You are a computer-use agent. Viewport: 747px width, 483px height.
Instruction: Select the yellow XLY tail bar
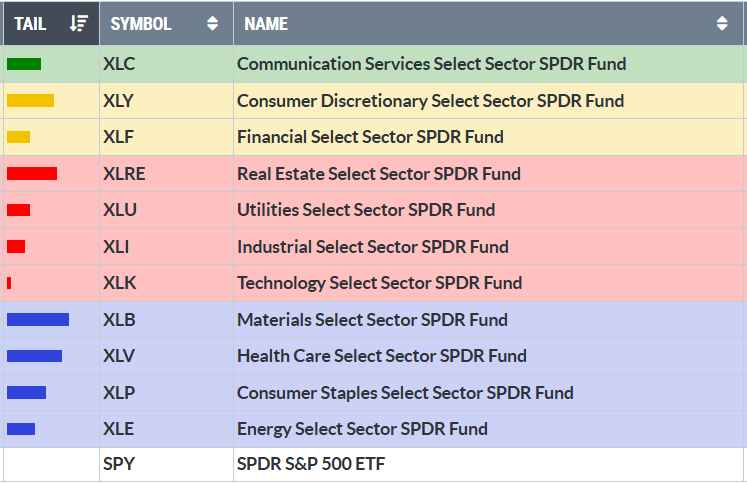point(30,101)
